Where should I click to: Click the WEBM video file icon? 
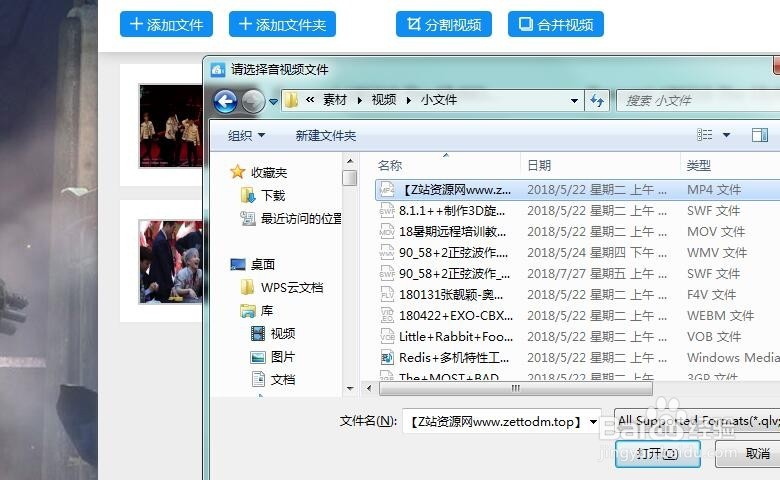click(387, 315)
